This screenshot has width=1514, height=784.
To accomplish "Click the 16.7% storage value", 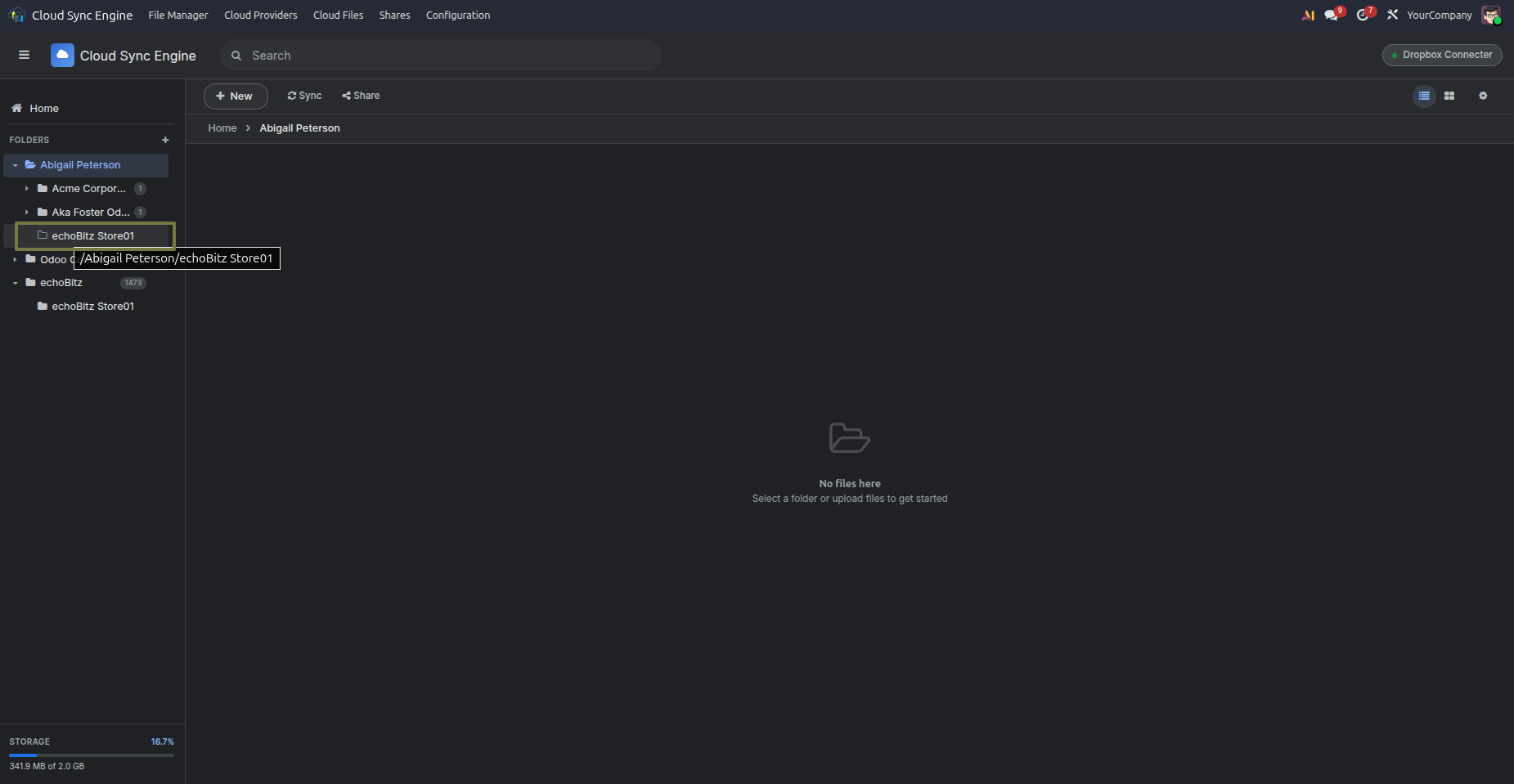I will pos(162,741).
